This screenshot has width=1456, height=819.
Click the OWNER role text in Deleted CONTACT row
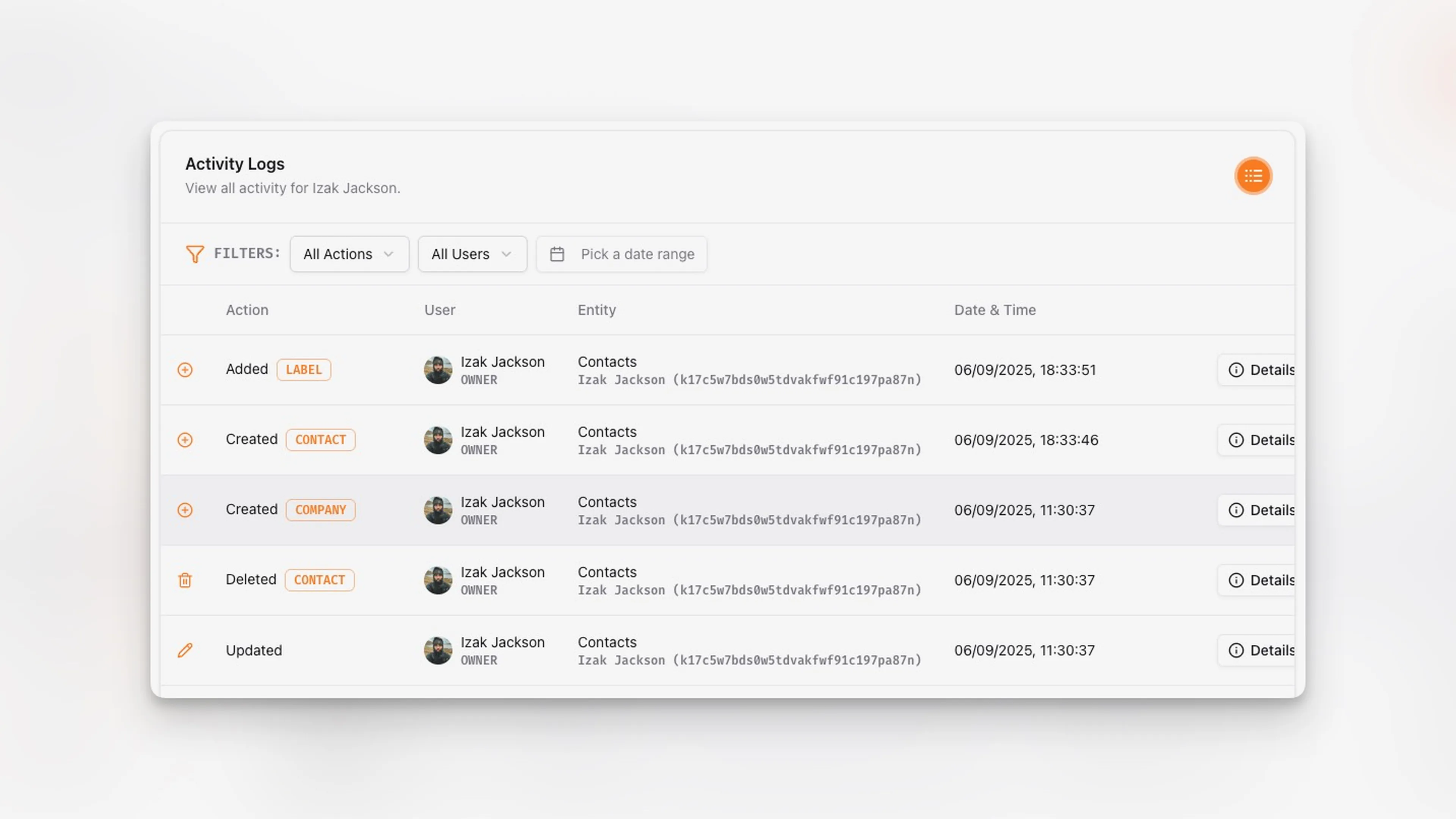click(x=479, y=590)
